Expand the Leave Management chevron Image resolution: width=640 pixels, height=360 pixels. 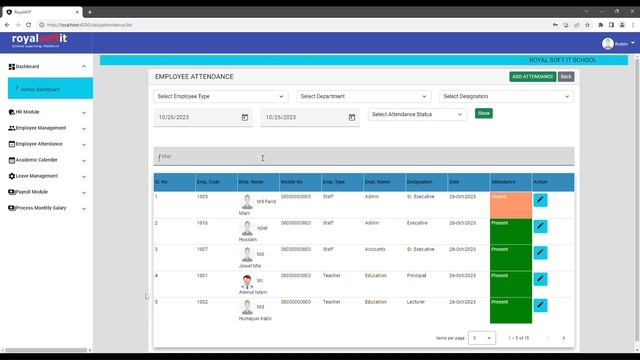pyautogui.click(x=84, y=177)
